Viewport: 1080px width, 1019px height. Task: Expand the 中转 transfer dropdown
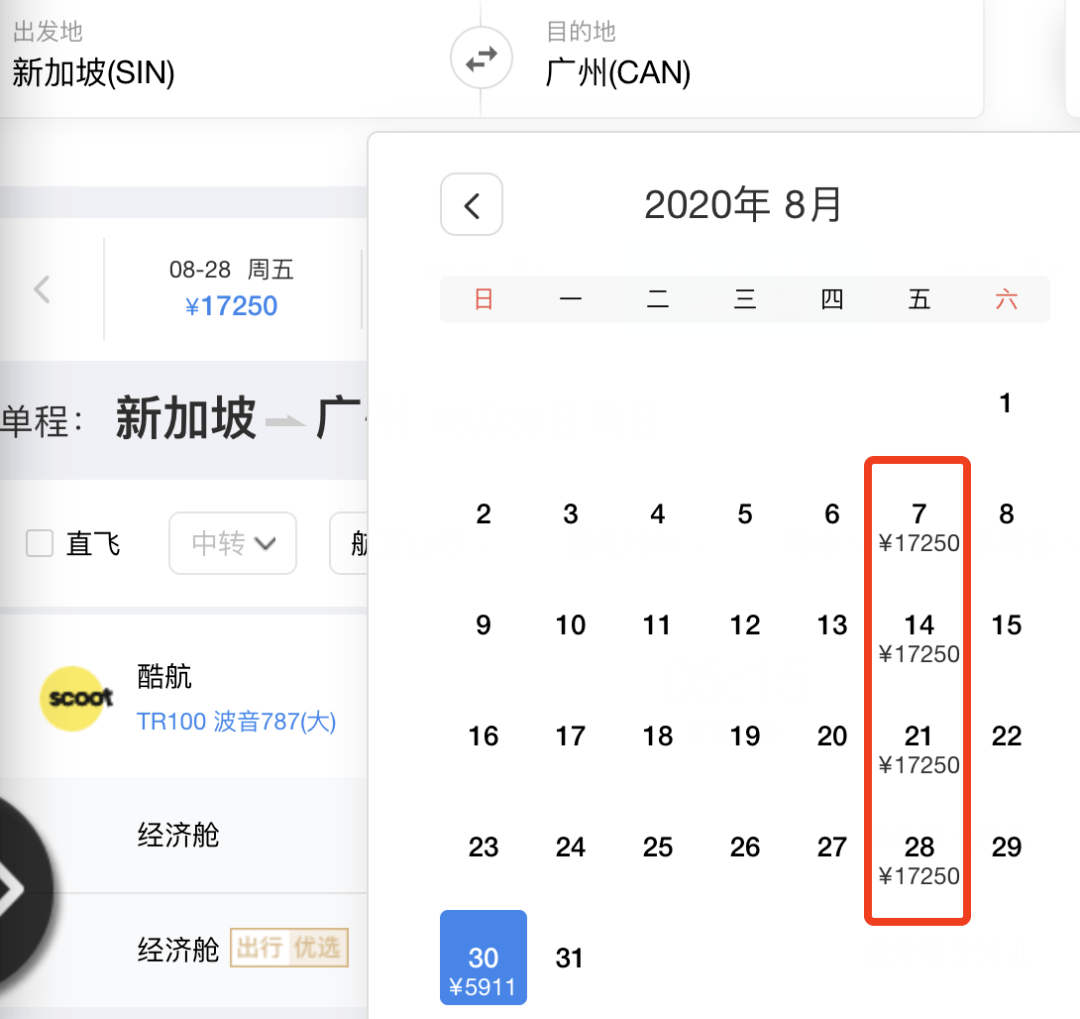tap(233, 543)
